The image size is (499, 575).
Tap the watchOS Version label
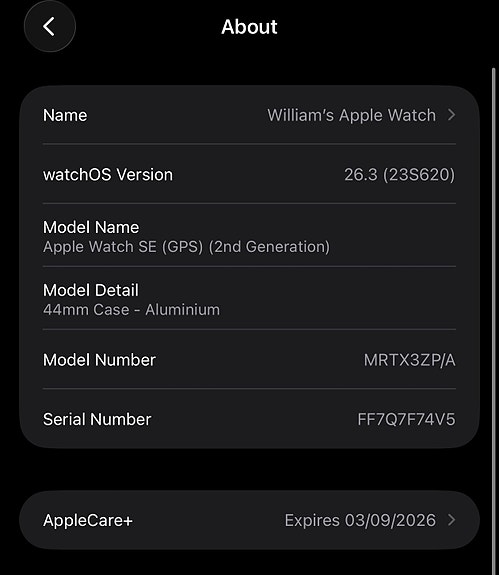[x=108, y=175]
